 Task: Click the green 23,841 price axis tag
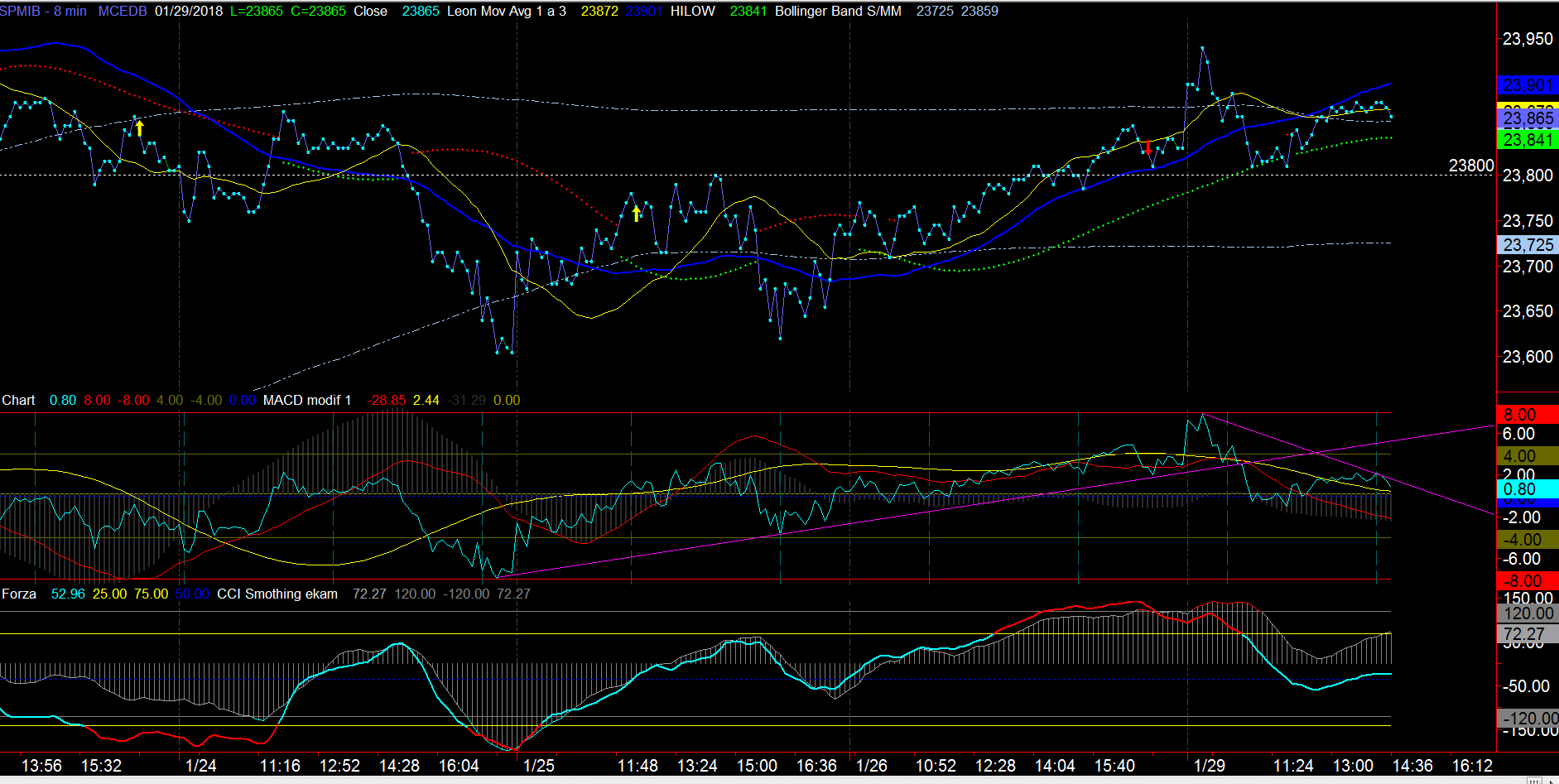[x=1528, y=140]
